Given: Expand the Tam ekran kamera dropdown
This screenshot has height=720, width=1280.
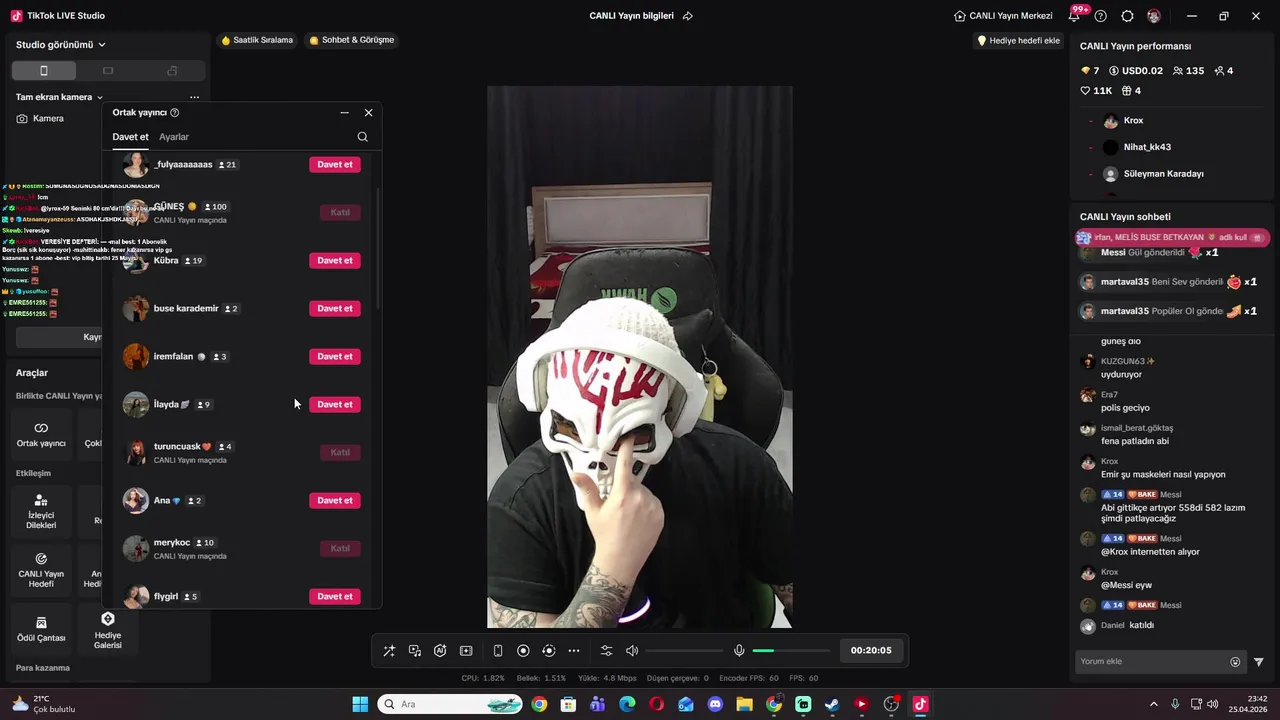Looking at the screenshot, I should click(60, 97).
